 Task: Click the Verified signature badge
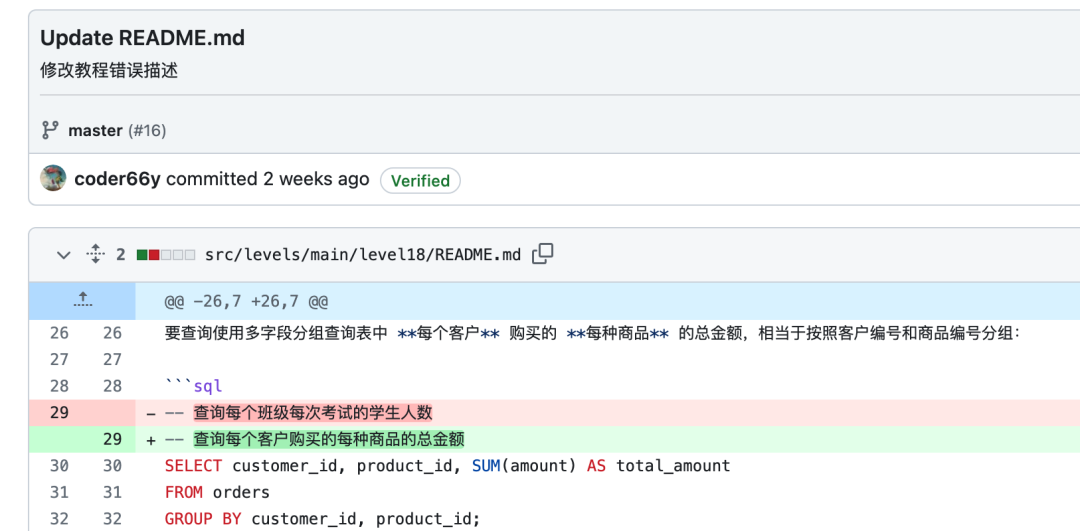(x=420, y=181)
